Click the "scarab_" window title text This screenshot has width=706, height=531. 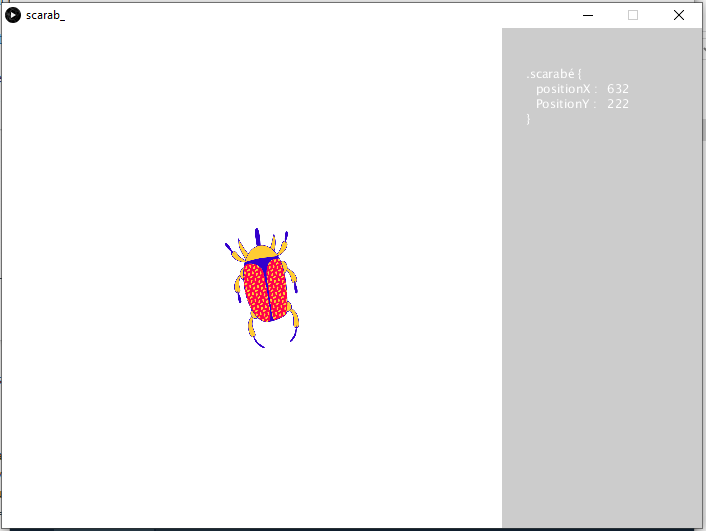45,15
